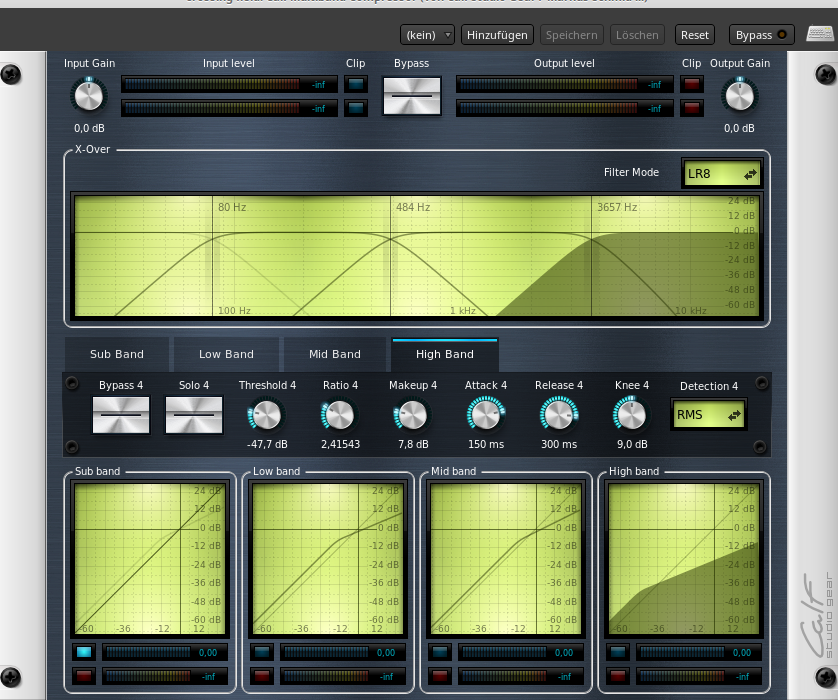838x700 pixels.
Task: Click the Makeup 4 knob
Action: click(x=413, y=415)
